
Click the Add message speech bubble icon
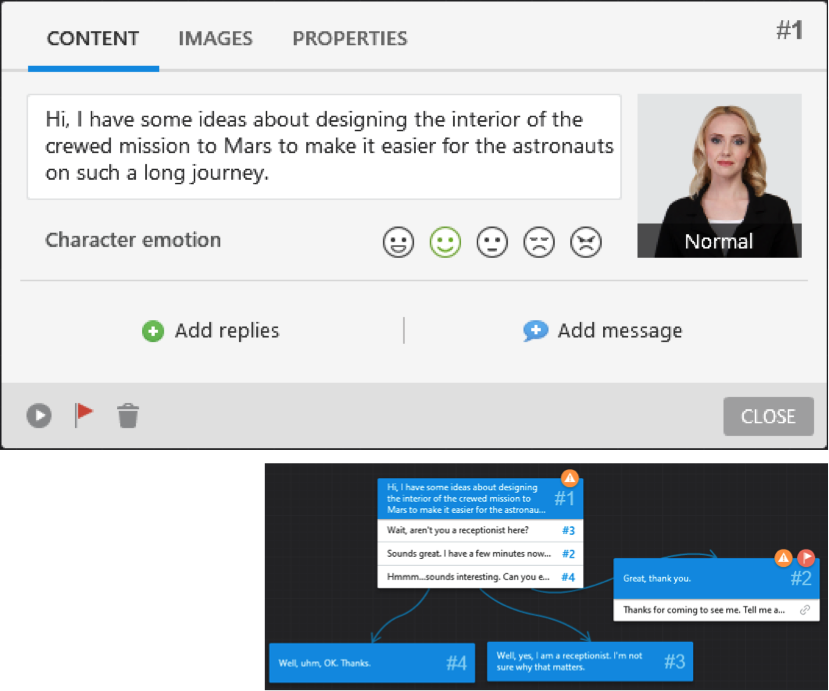tap(536, 331)
